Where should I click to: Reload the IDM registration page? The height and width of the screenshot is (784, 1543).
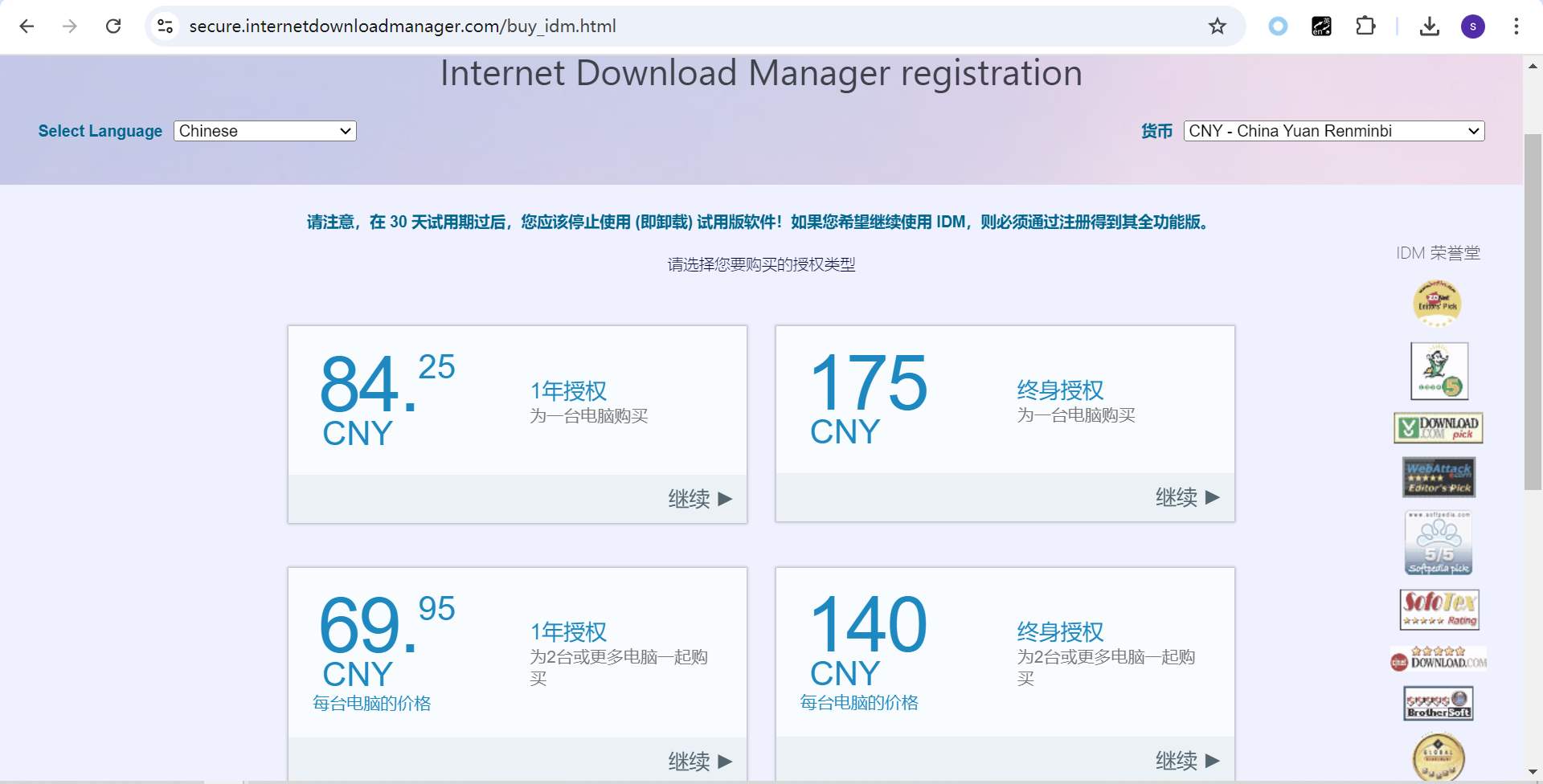pyautogui.click(x=113, y=27)
